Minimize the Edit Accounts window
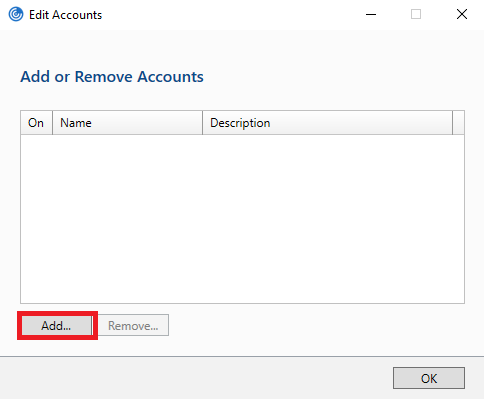Viewport: 484px width, 399px height. click(x=371, y=14)
